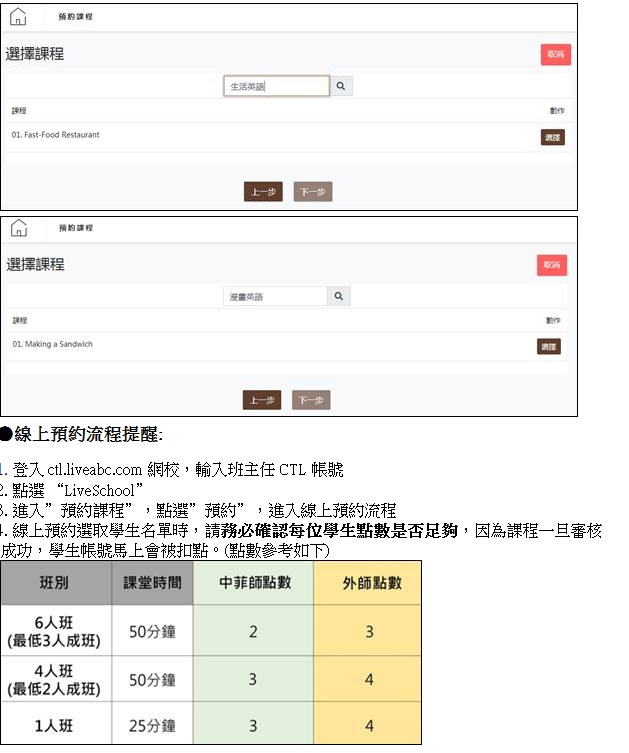Viewport: 629px width, 753px height.
Task: Click the home icon in the top panel
Action: click(19, 18)
